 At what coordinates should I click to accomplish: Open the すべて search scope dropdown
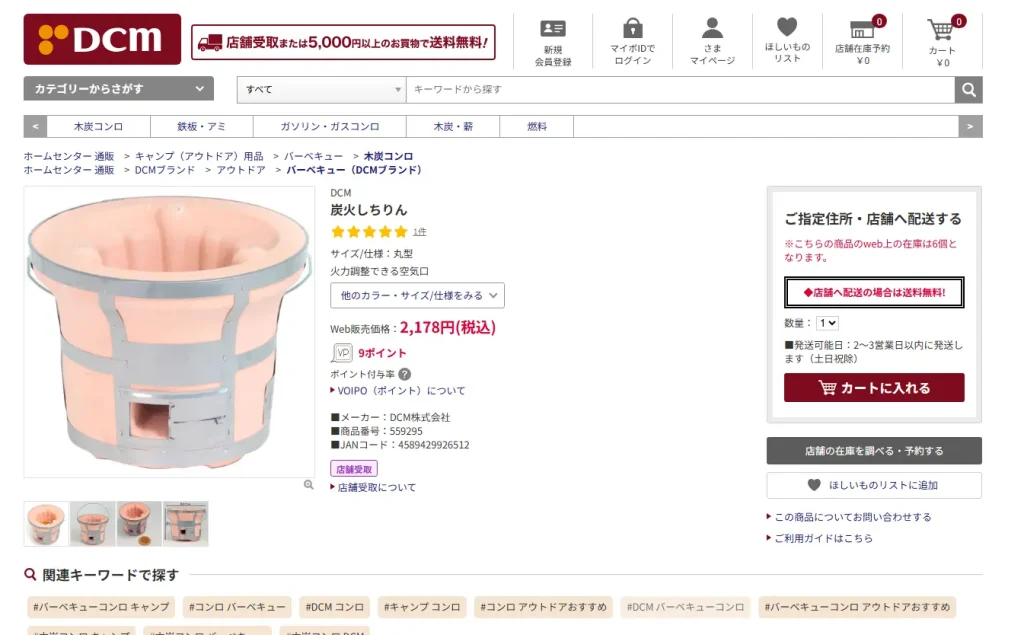click(320, 89)
